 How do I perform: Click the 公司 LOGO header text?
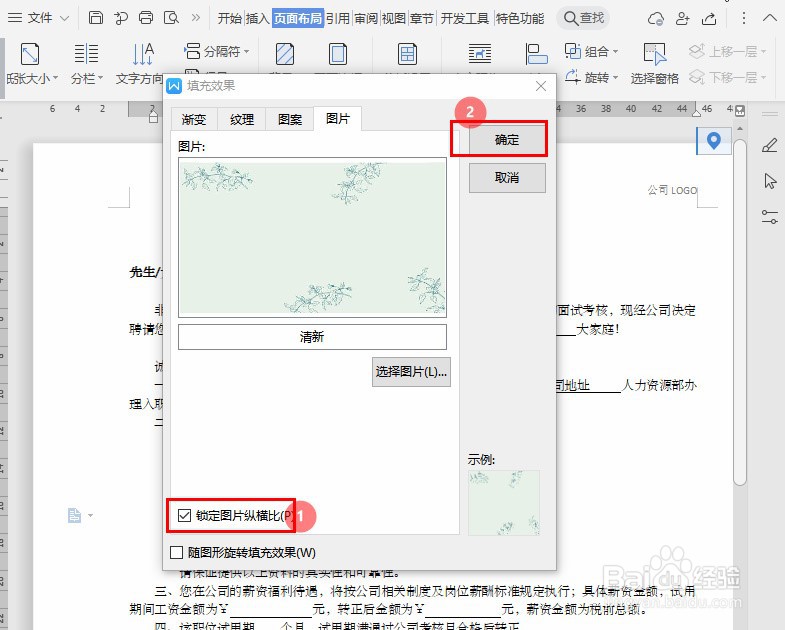point(672,190)
